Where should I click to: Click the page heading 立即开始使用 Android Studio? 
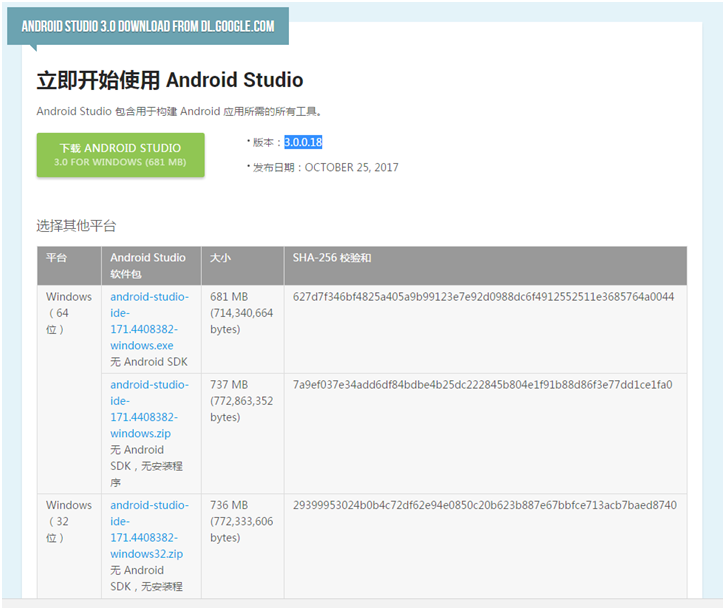click(170, 80)
